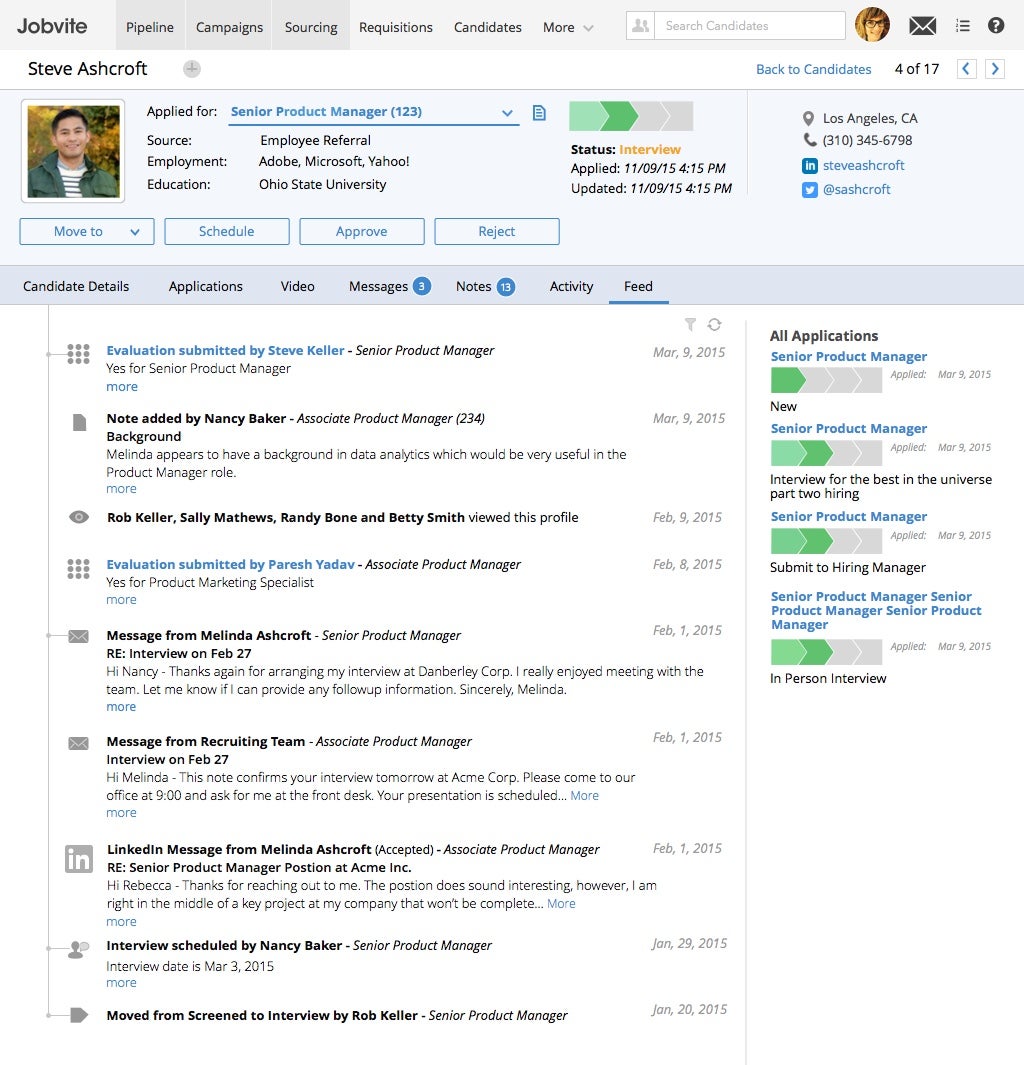
Task: Click Steve Ashcroft's profile photo
Action: coord(73,151)
